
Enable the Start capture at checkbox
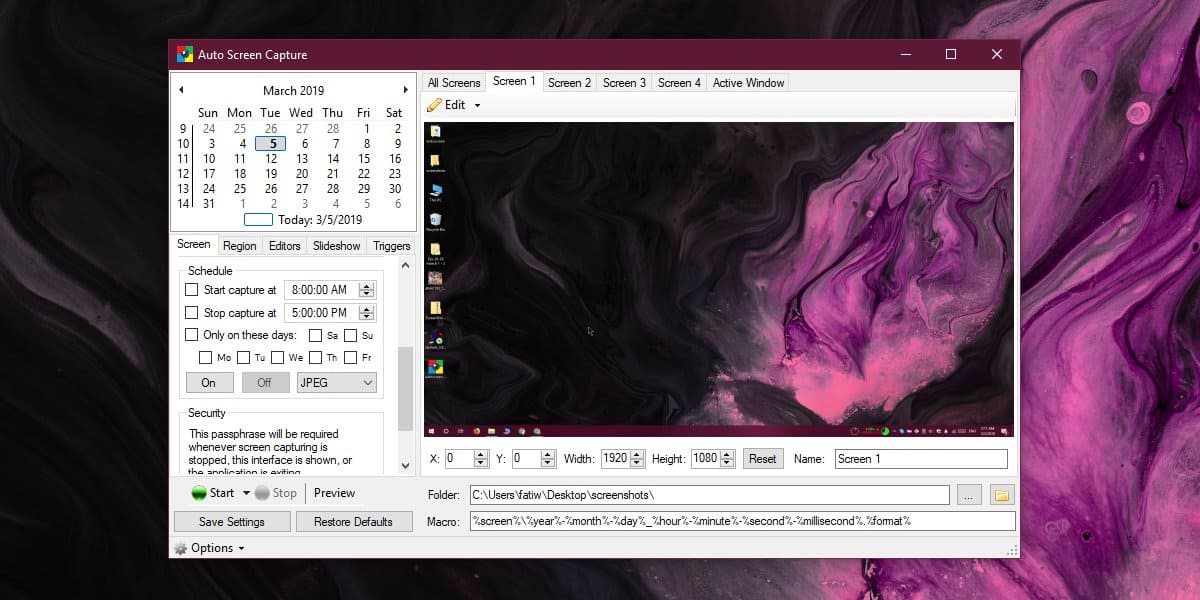192,290
